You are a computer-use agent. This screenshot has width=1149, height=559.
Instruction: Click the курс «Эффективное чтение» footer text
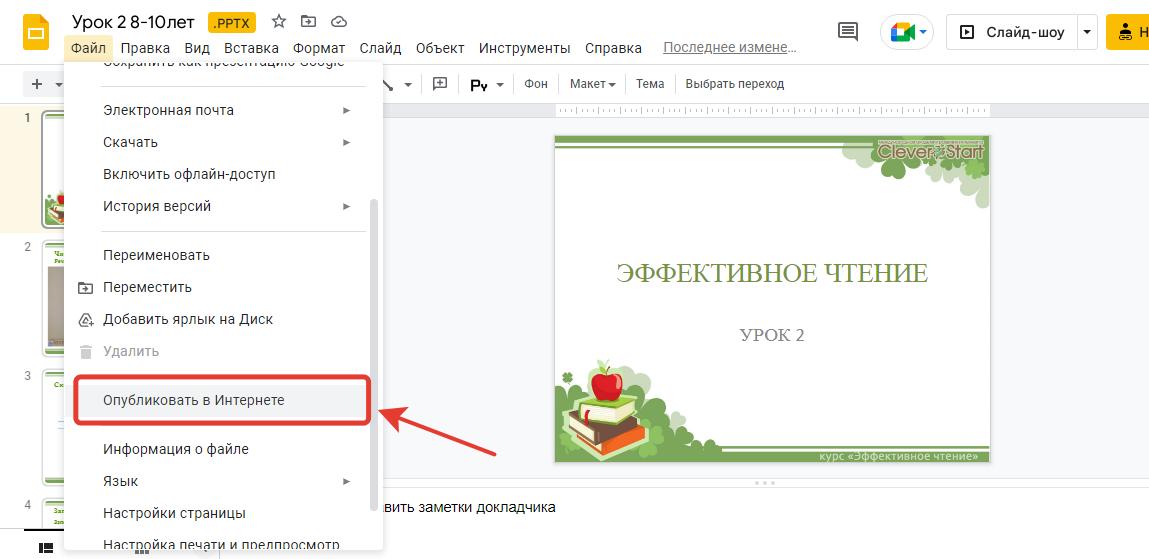point(898,456)
